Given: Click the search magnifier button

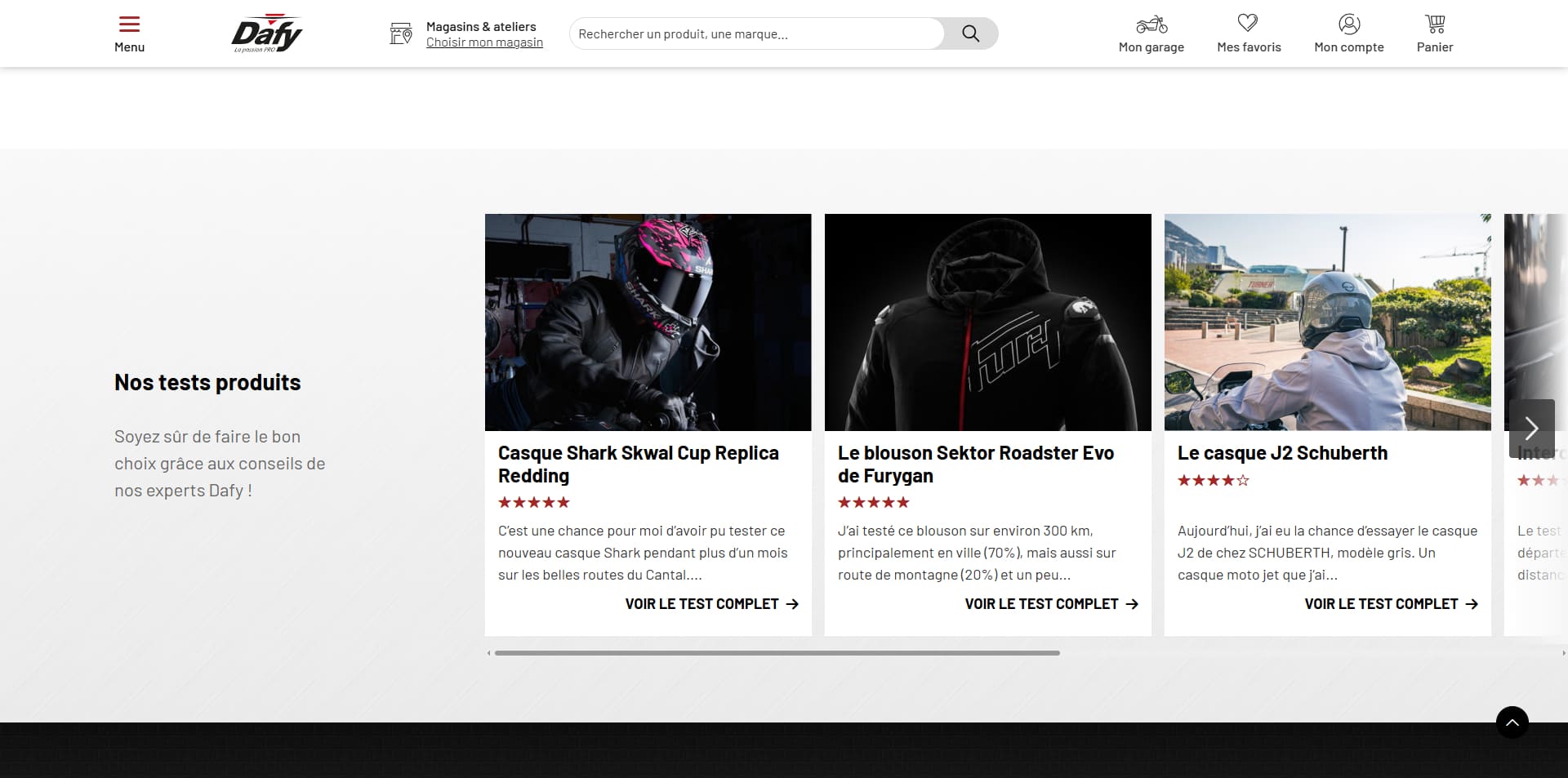Looking at the screenshot, I should 970,33.
